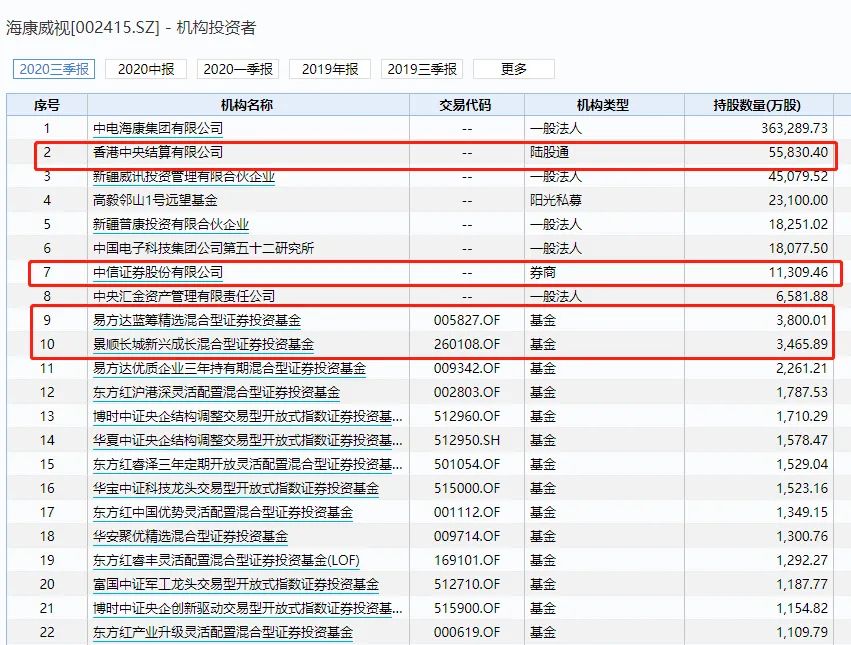Select holding value 3,800.01

tap(802, 320)
